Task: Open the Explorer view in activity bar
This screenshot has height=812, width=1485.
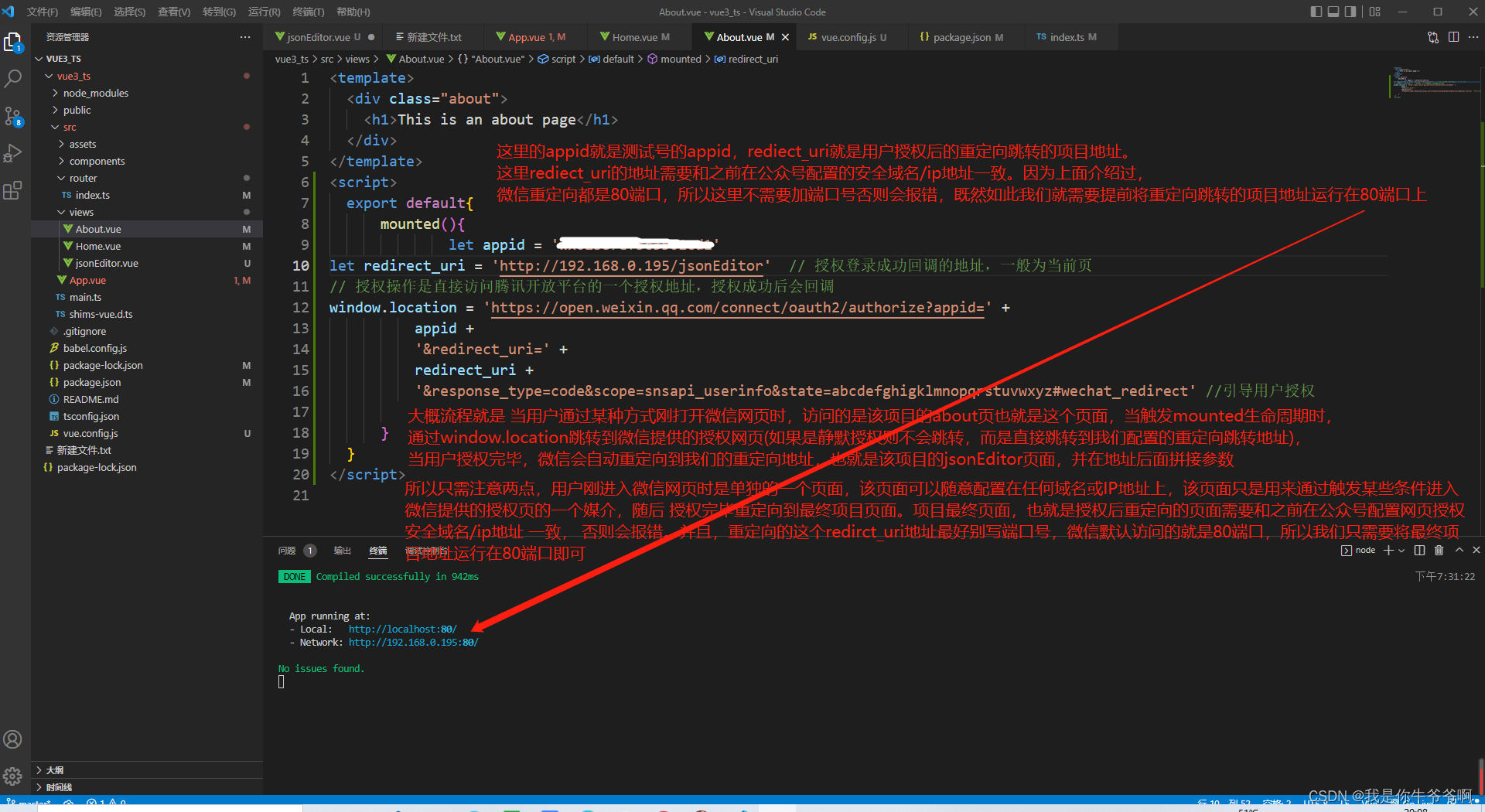Action: pyautogui.click(x=13, y=42)
